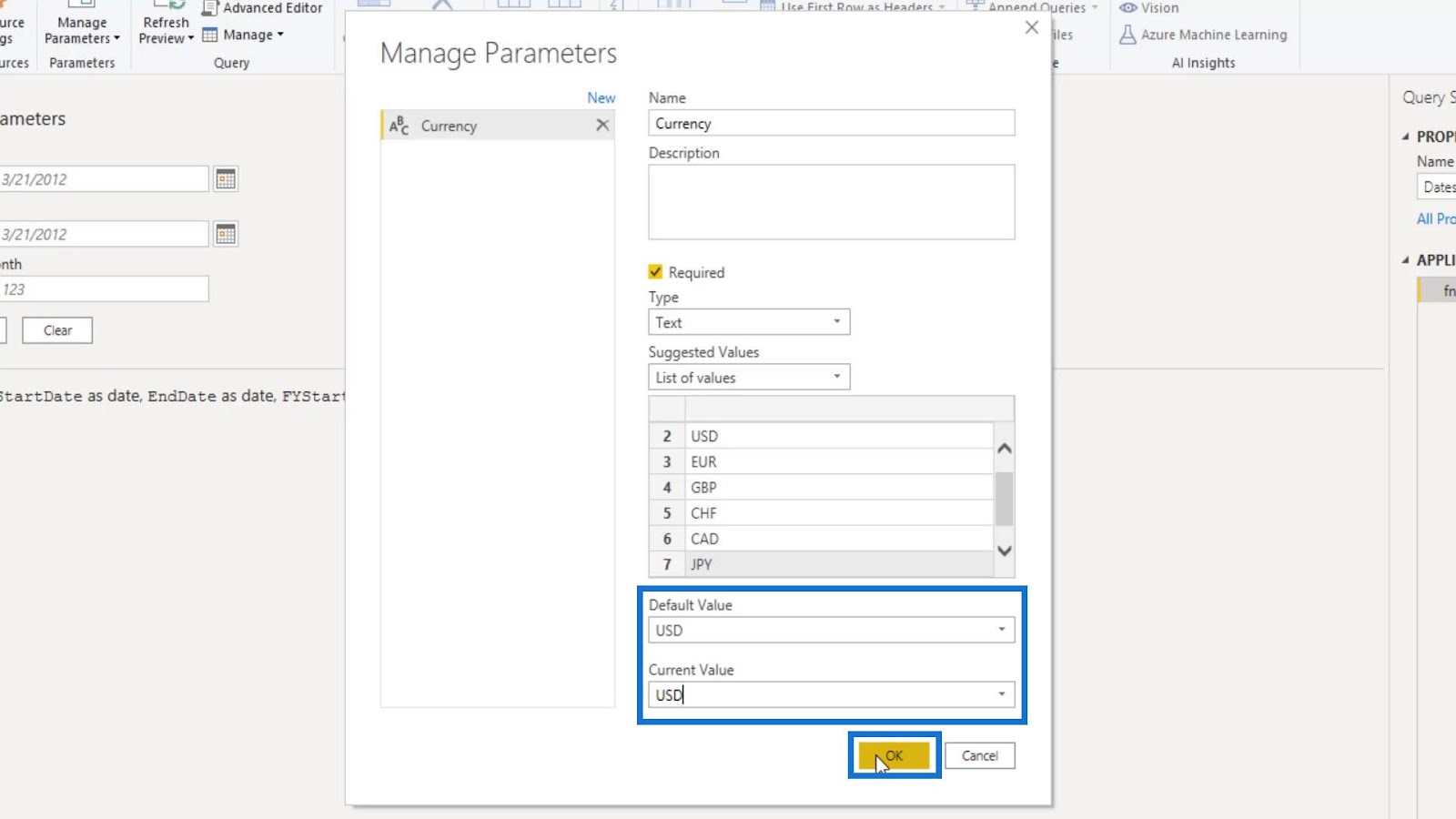Uncheck the Required checkbox
This screenshot has height=819, width=1456.
[x=655, y=272]
